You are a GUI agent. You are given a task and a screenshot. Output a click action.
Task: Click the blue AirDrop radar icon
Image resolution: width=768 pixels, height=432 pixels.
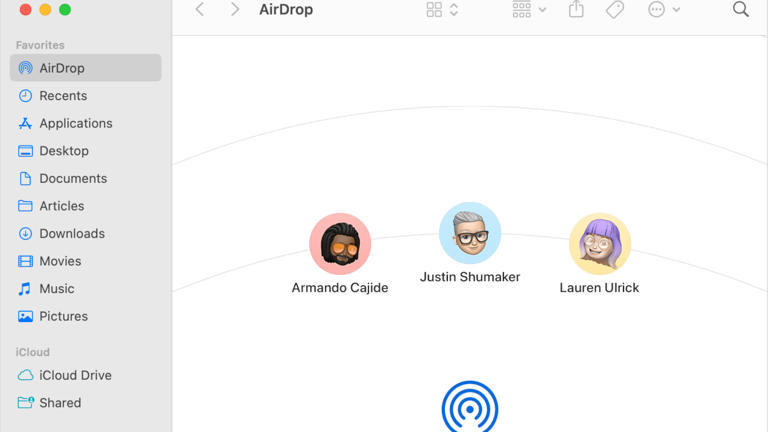(470, 407)
